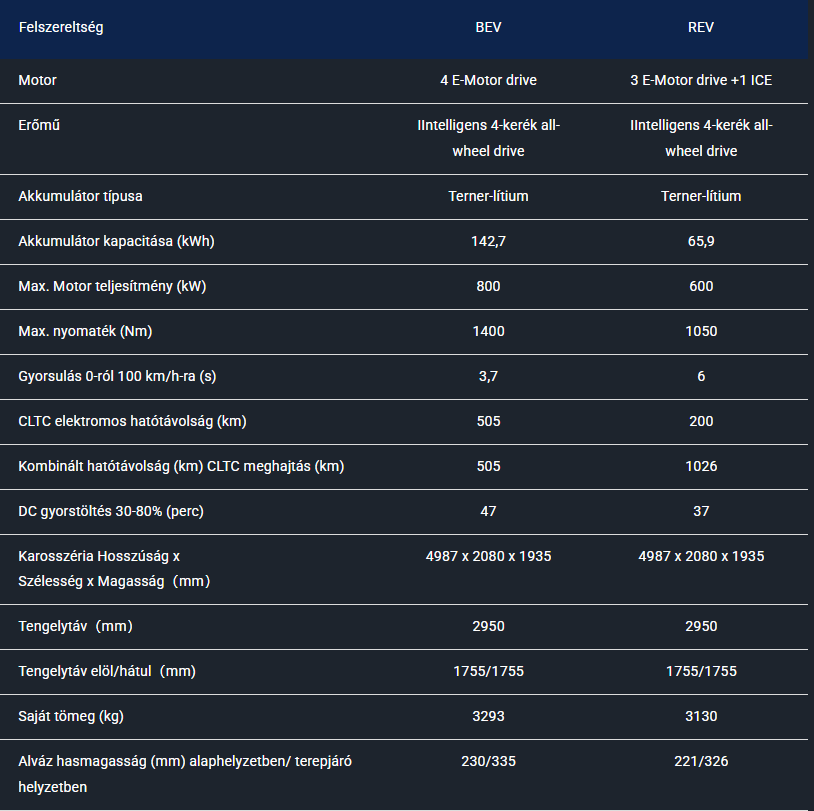This screenshot has width=814, height=811.
Task: Click the DC charging time "47"
Action: pos(489,511)
